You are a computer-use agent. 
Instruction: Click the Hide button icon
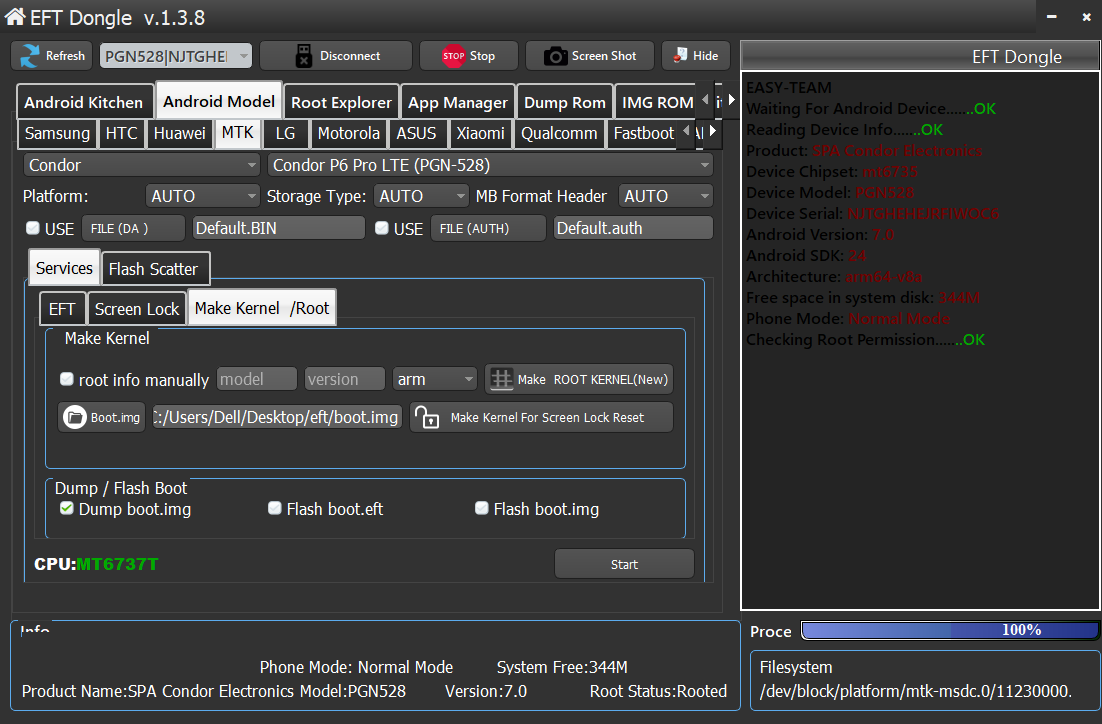point(680,55)
